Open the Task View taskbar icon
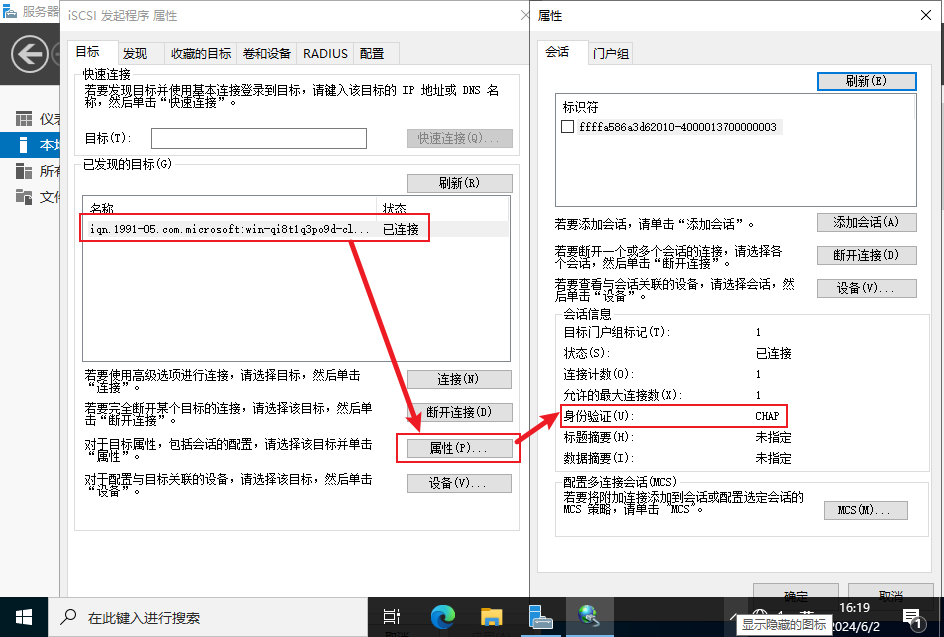Image resolution: width=944 pixels, height=637 pixels. click(393, 617)
